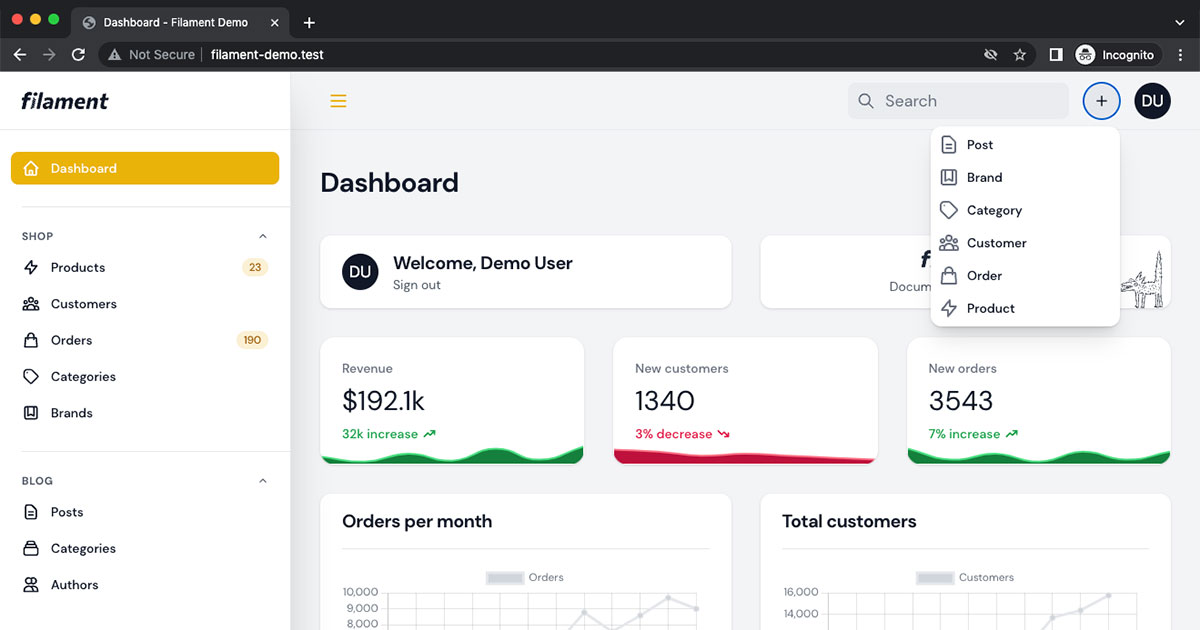Click the document icon of Post in dropdown
This screenshot has width=1200, height=630.
pyautogui.click(x=949, y=145)
